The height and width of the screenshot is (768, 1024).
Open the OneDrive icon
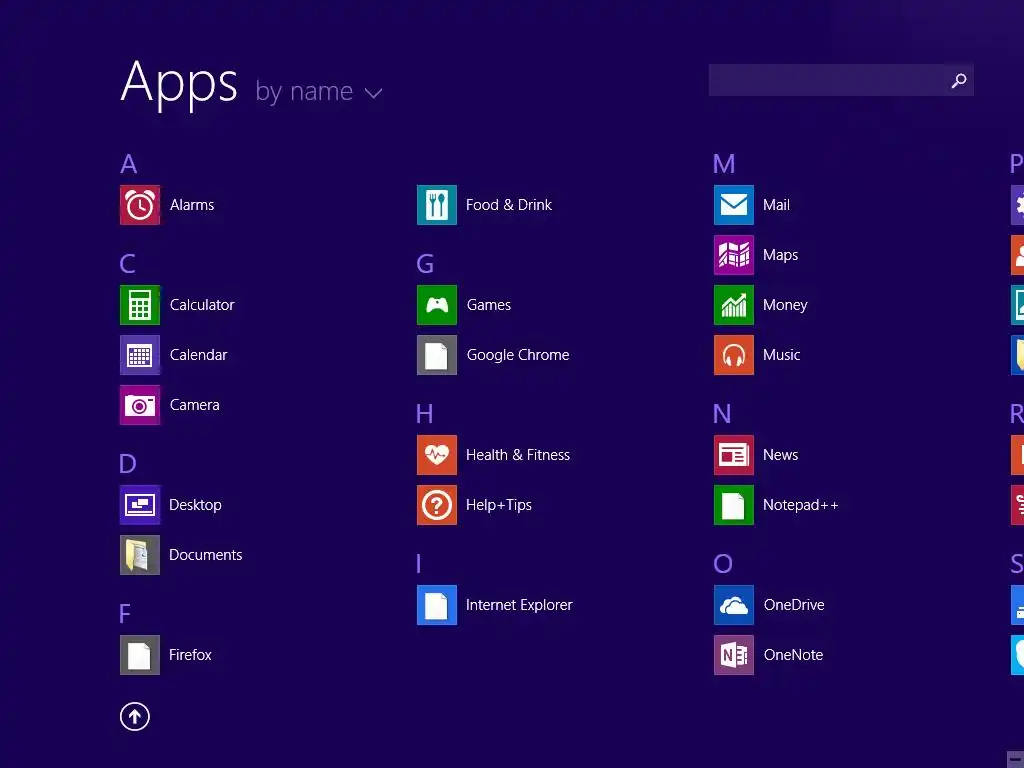pos(734,605)
